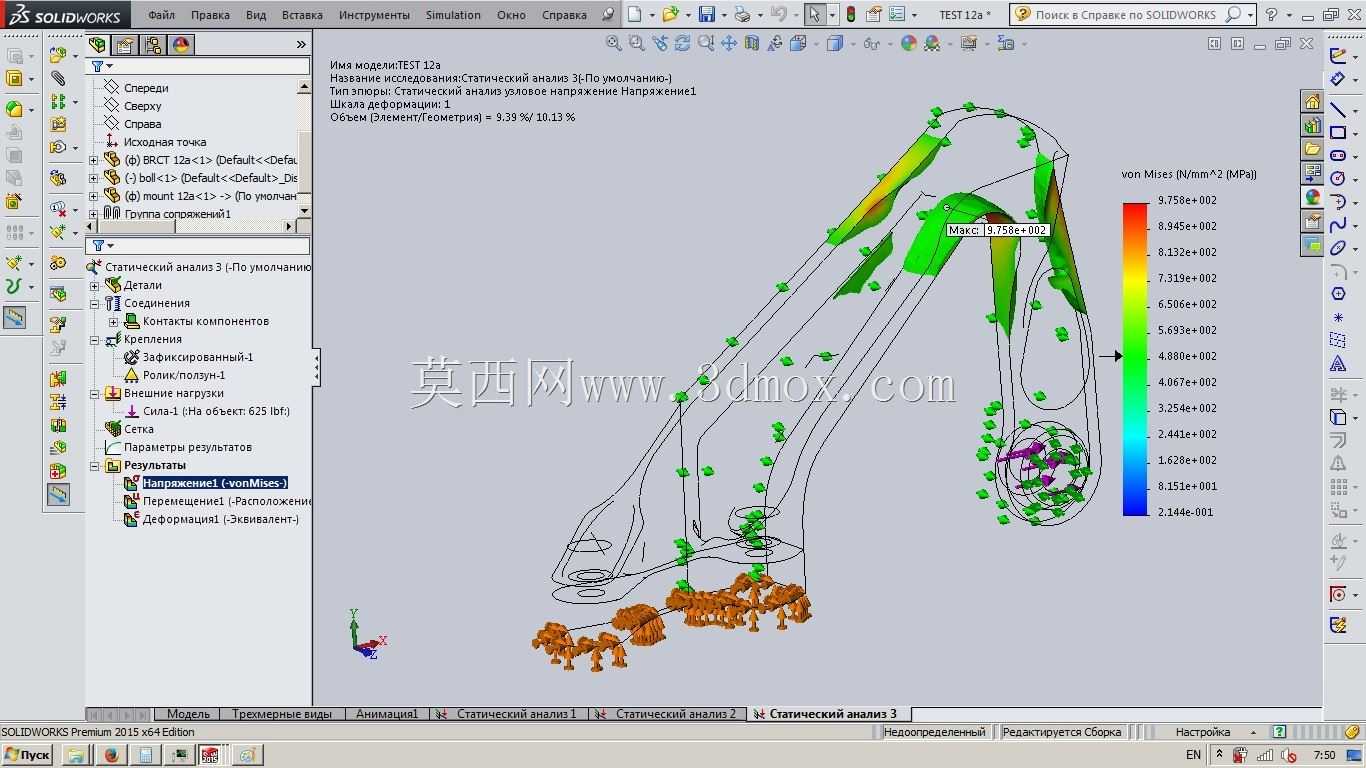Screen dimensions: 1366x768
Task: Click the Zoom to Fit icon
Action: tap(613, 43)
